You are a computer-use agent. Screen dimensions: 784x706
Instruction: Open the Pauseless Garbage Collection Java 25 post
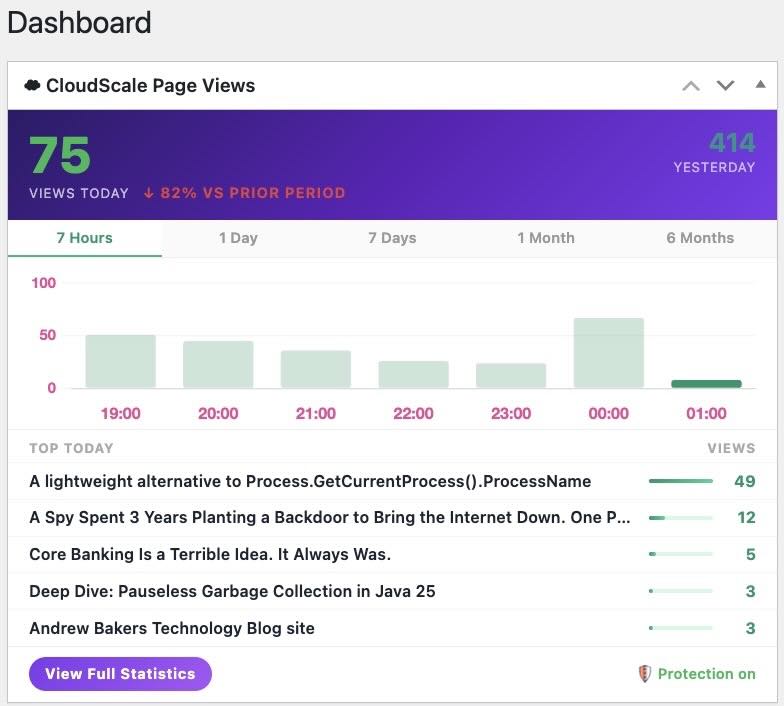232,591
